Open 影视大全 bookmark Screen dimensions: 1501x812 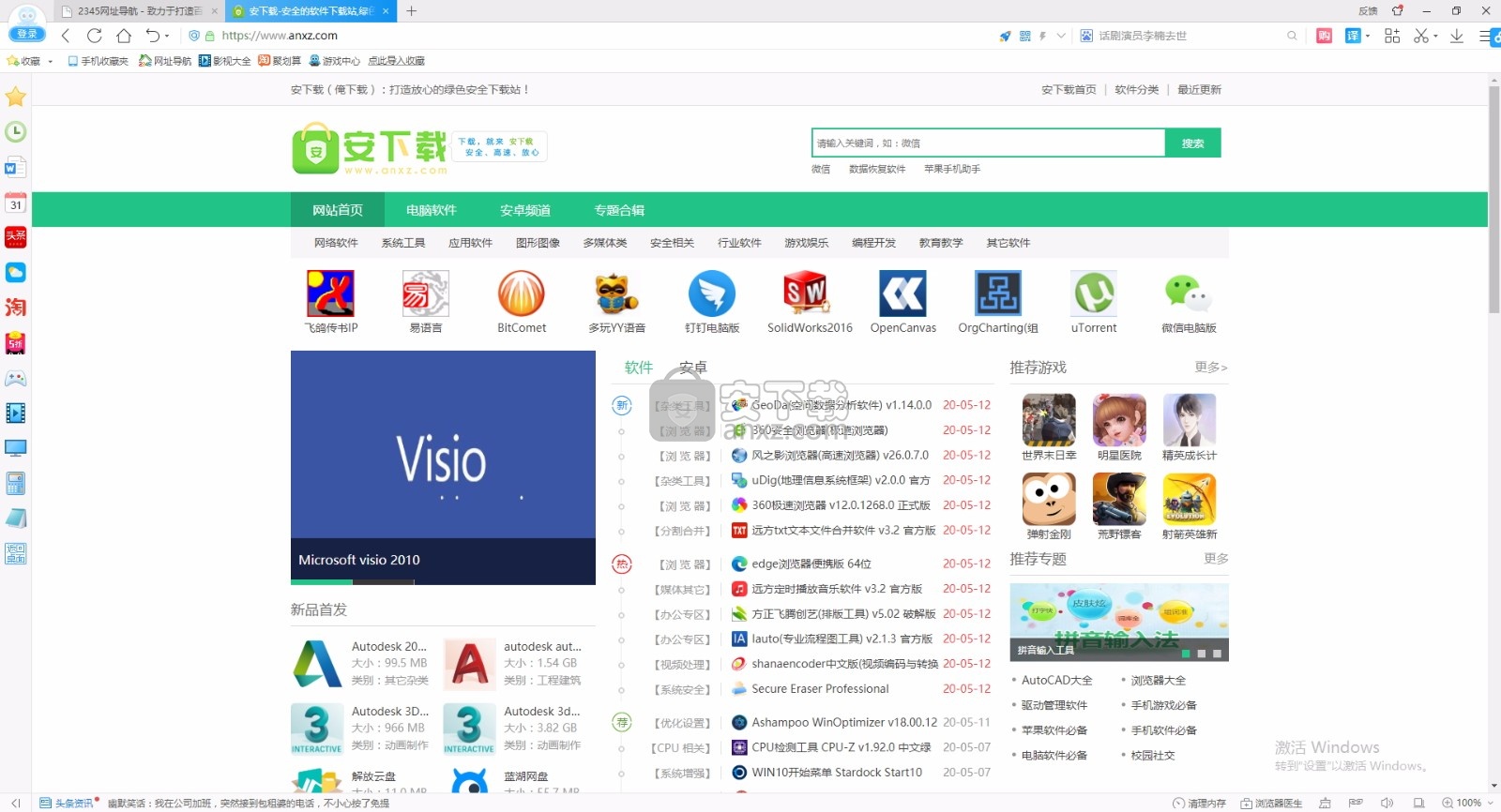224,61
